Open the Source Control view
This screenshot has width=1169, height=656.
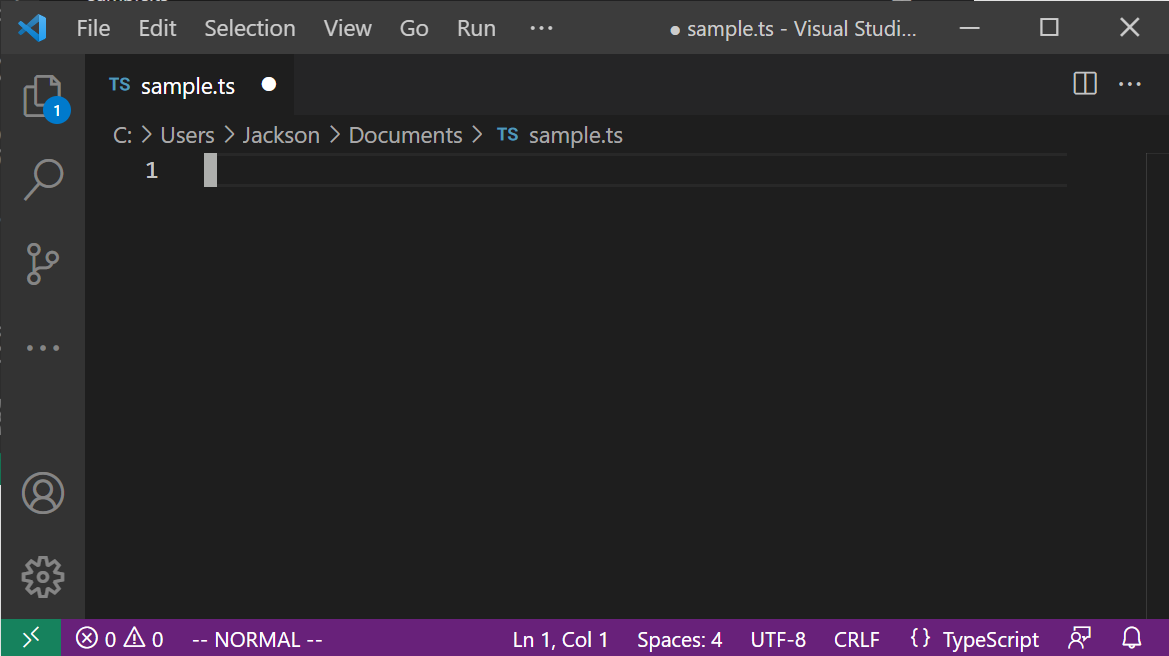[43, 263]
